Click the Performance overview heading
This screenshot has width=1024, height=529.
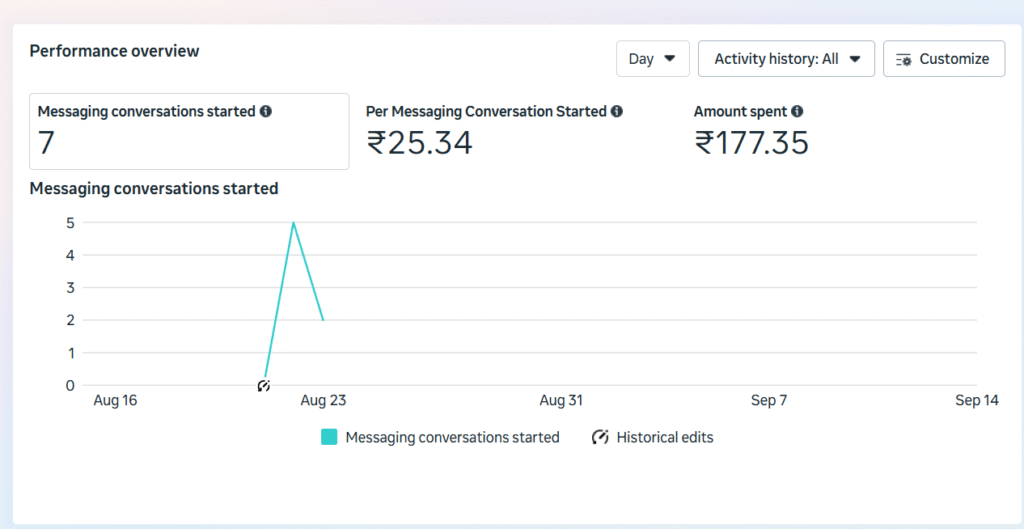pyautogui.click(x=114, y=51)
